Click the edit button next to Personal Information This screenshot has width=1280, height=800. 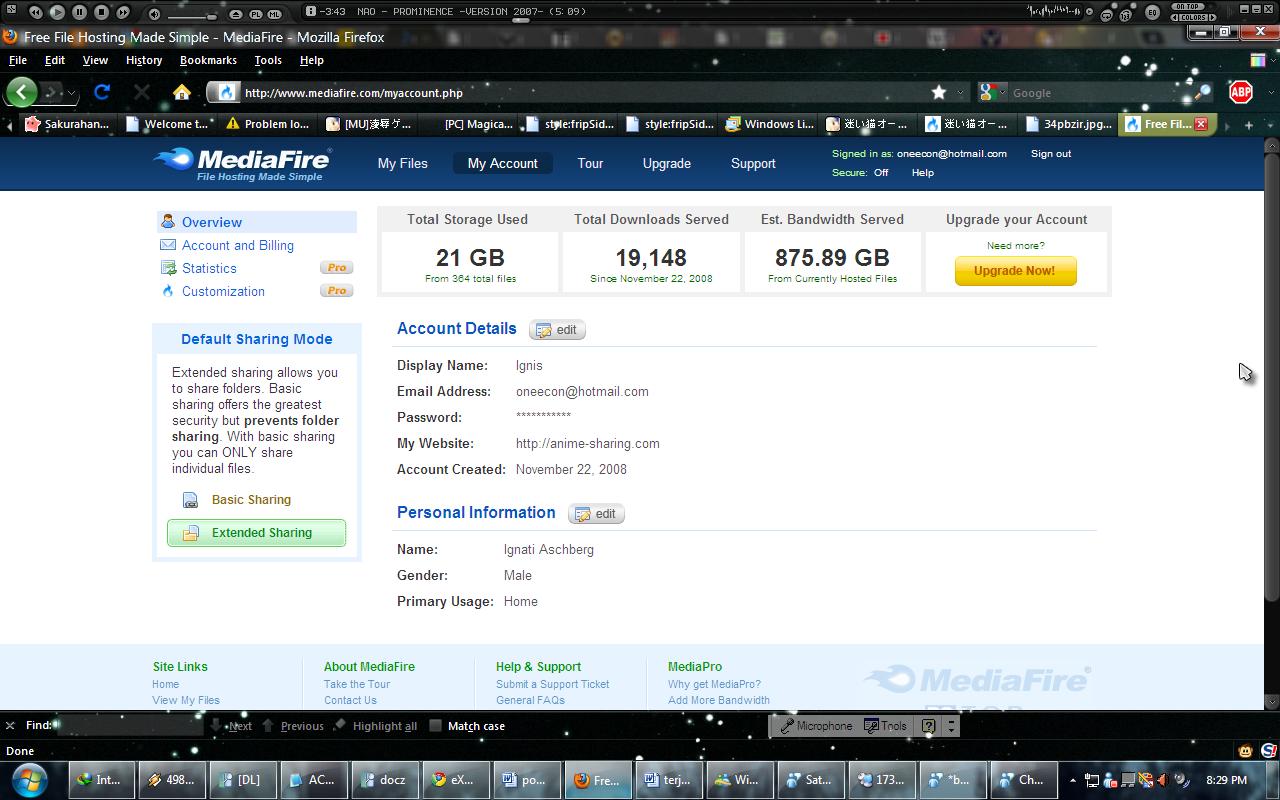click(596, 514)
